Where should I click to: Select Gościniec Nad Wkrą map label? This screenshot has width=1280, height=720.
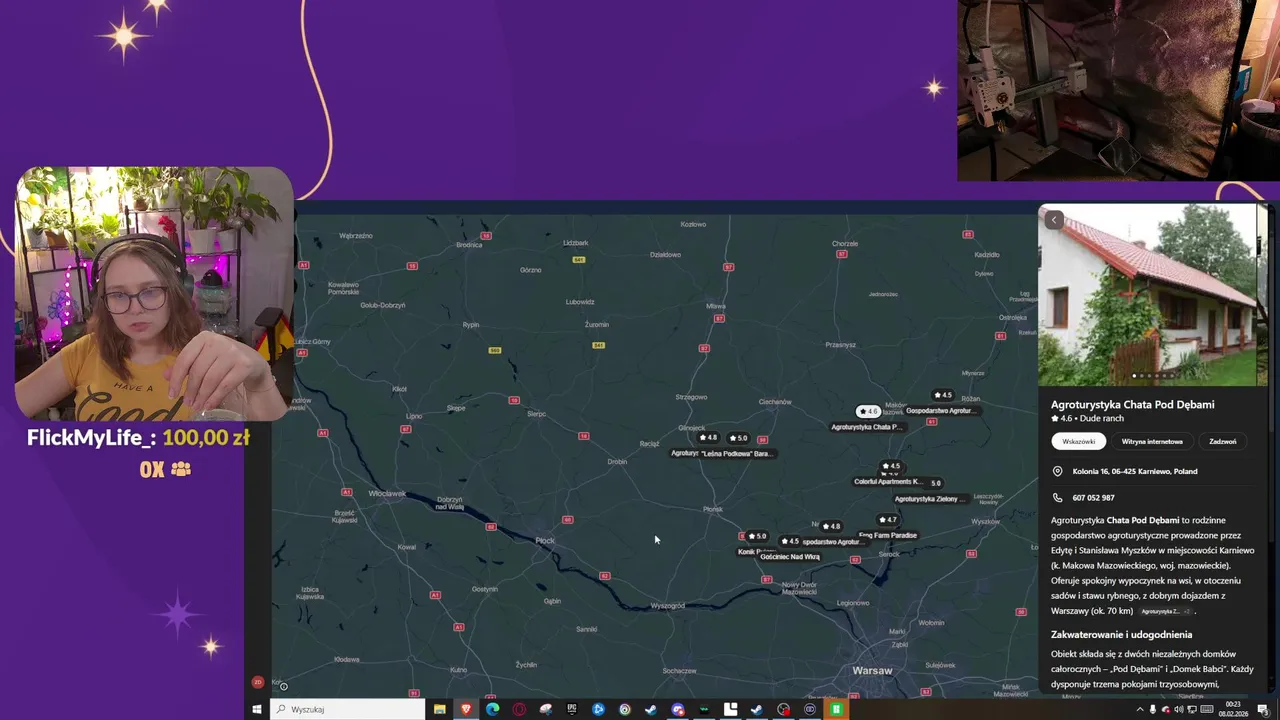[x=790, y=556]
